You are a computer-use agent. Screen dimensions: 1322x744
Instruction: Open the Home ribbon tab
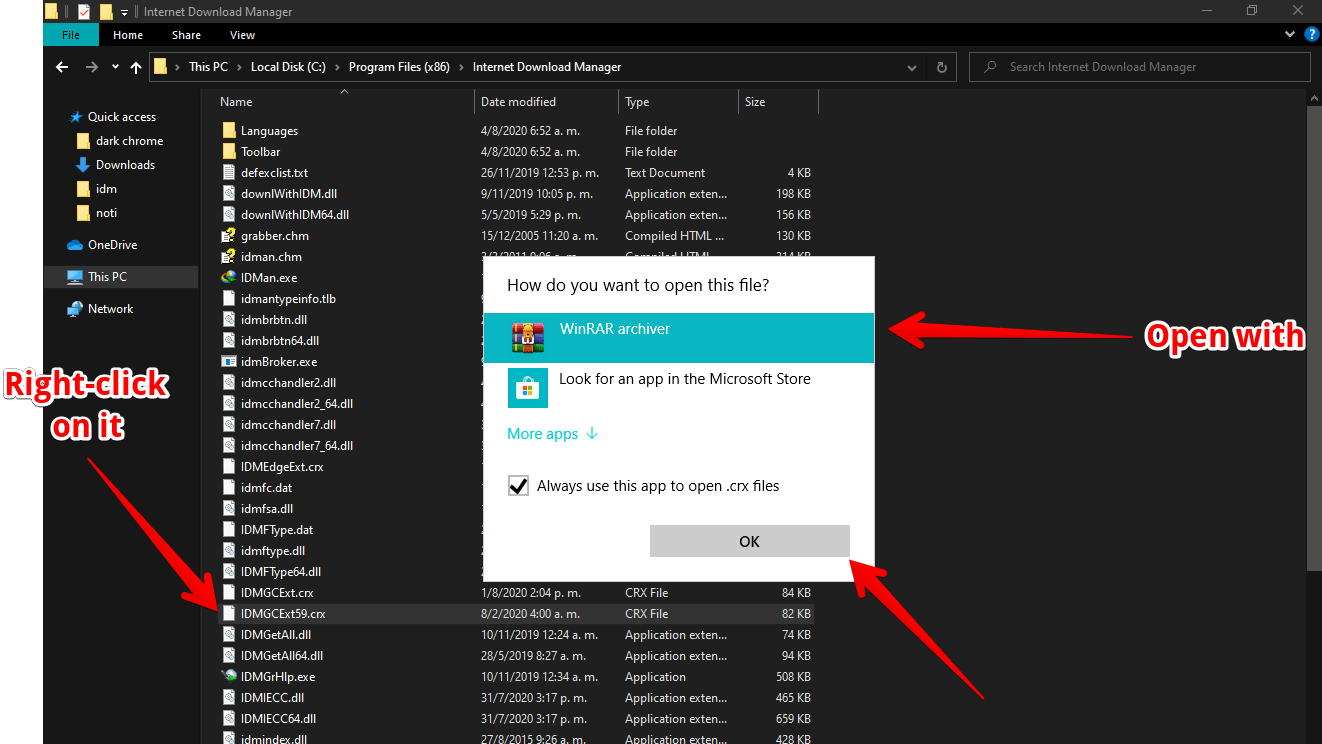[128, 35]
